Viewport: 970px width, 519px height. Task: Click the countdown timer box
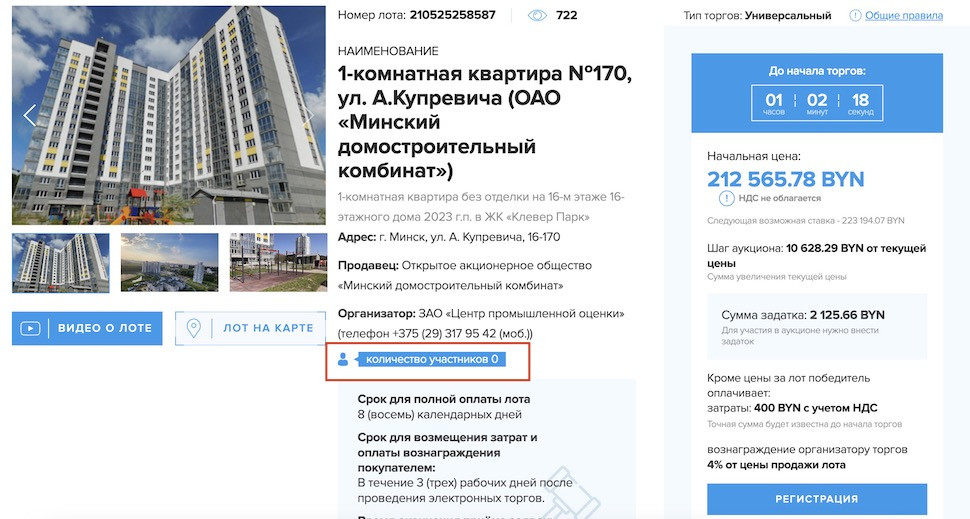(x=817, y=103)
